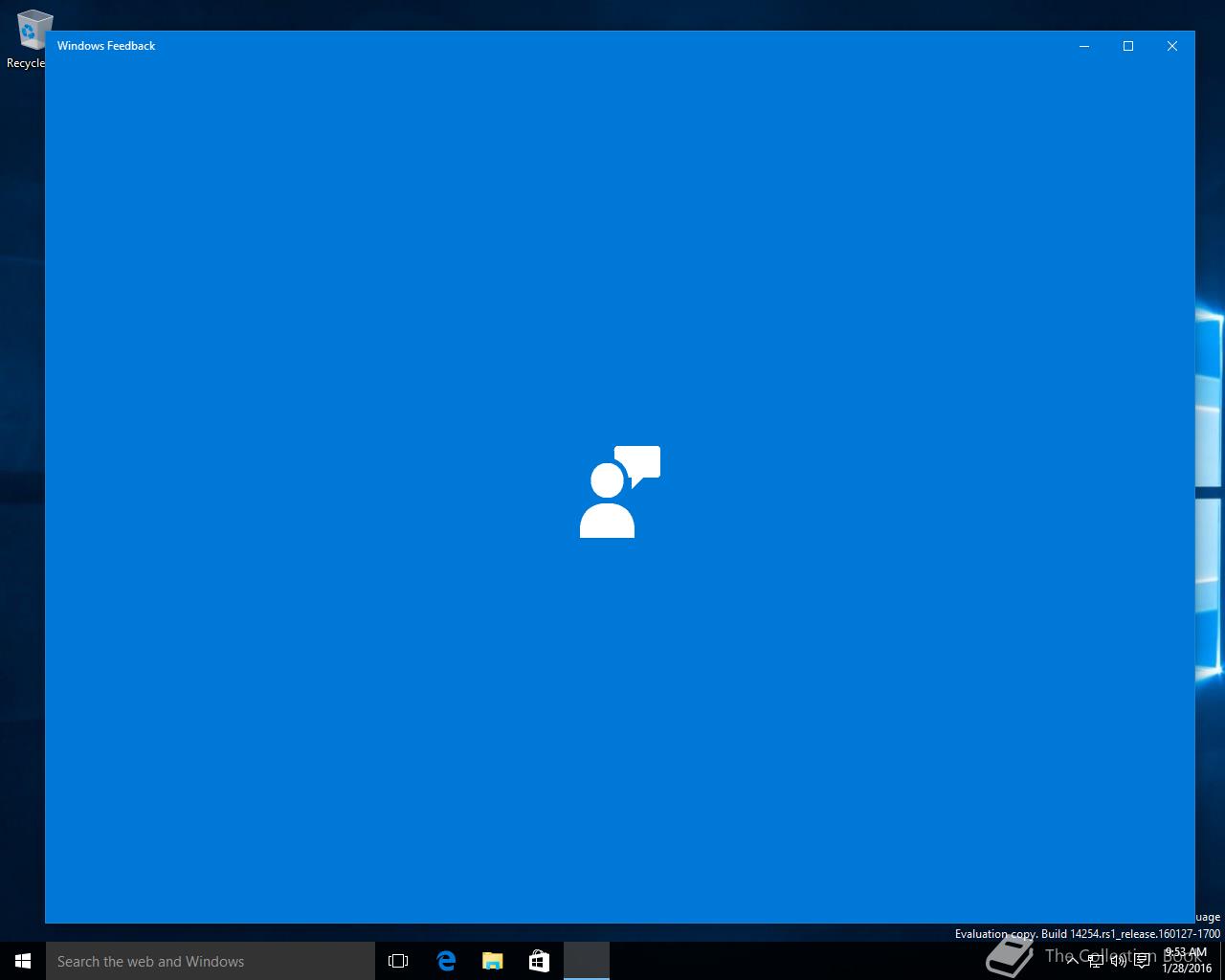The height and width of the screenshot is (980, 1225).
Task: Click the Search the web and Windows box
Action: [x=211, y=961]
